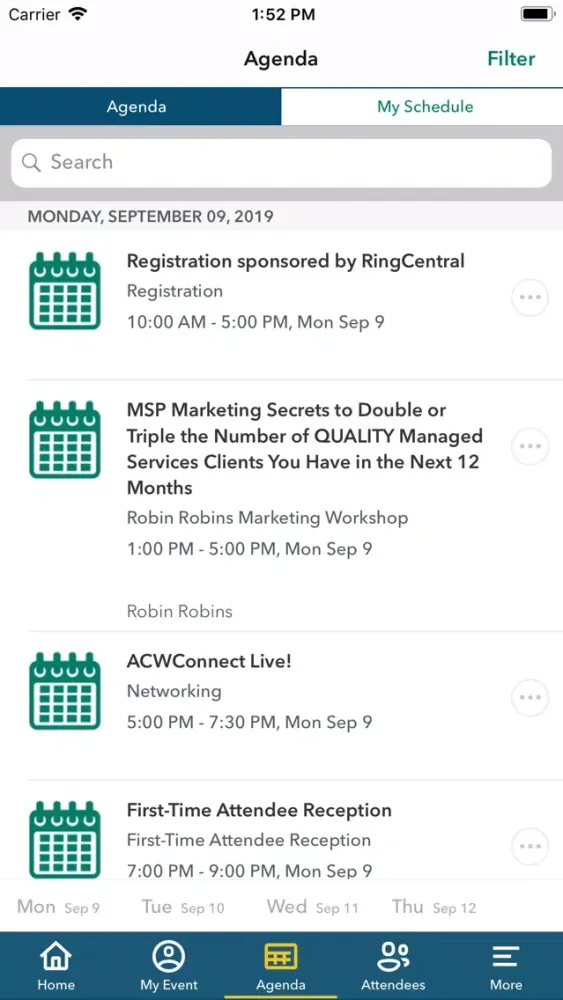Tap the Filter button
The image size is (563, 1000).
pos(511,59)
